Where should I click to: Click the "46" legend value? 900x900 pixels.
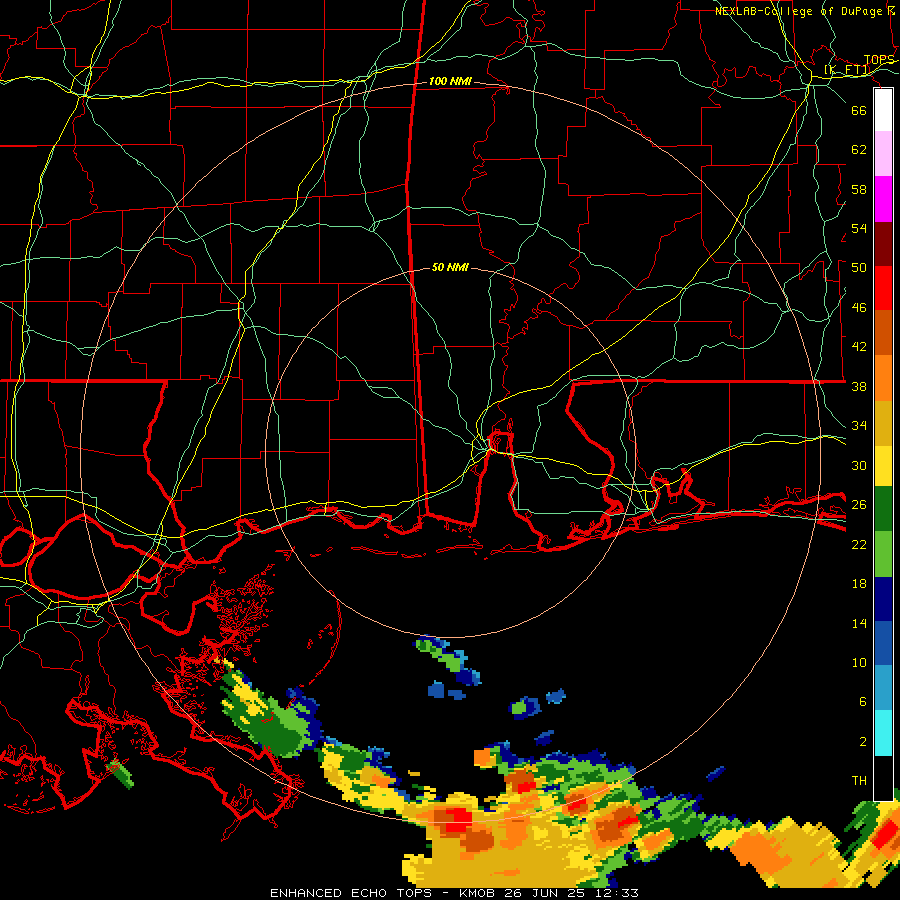859,308
